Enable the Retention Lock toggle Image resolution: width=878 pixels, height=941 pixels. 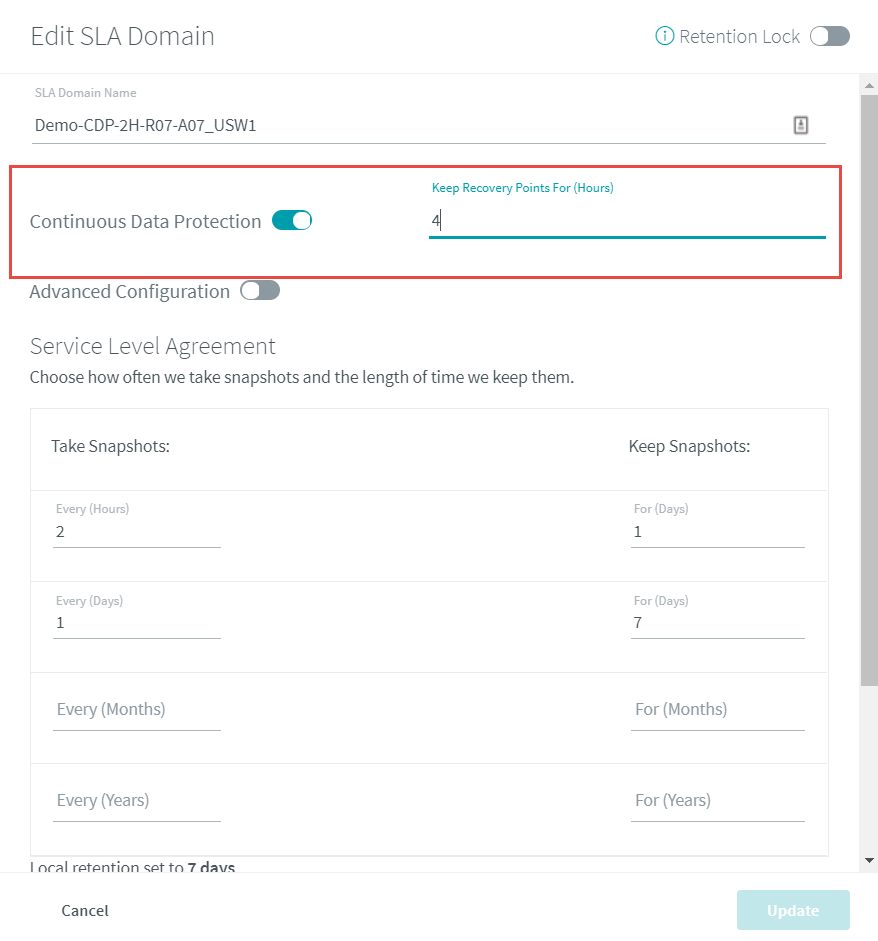coord(829,36)
